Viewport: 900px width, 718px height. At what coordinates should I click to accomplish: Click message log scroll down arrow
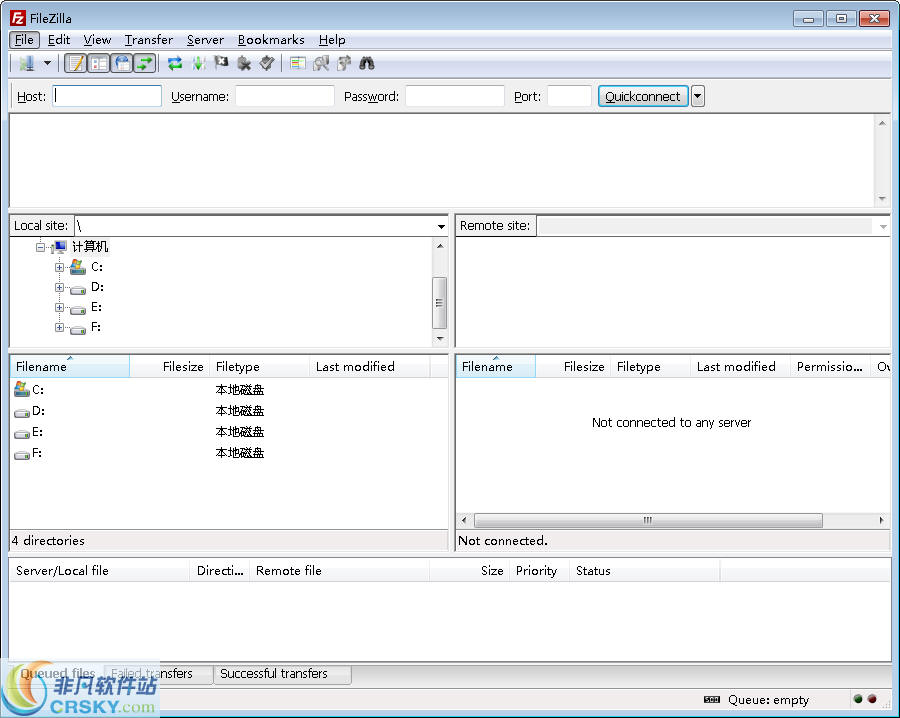[882, 199]
